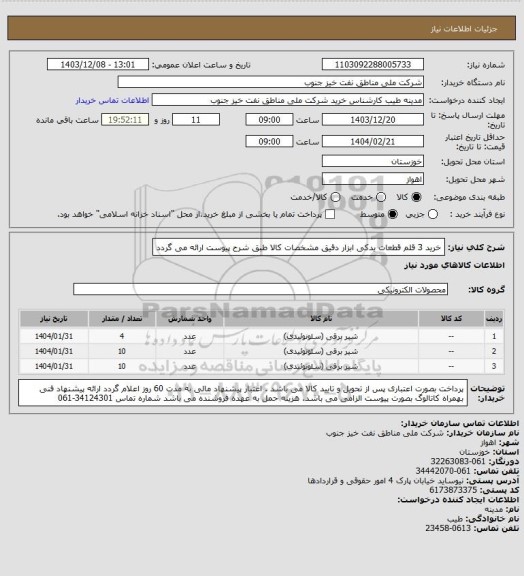Screen dimensions: 524x576
Task: Click the کد کالا column header
Action: pos(451,318)
